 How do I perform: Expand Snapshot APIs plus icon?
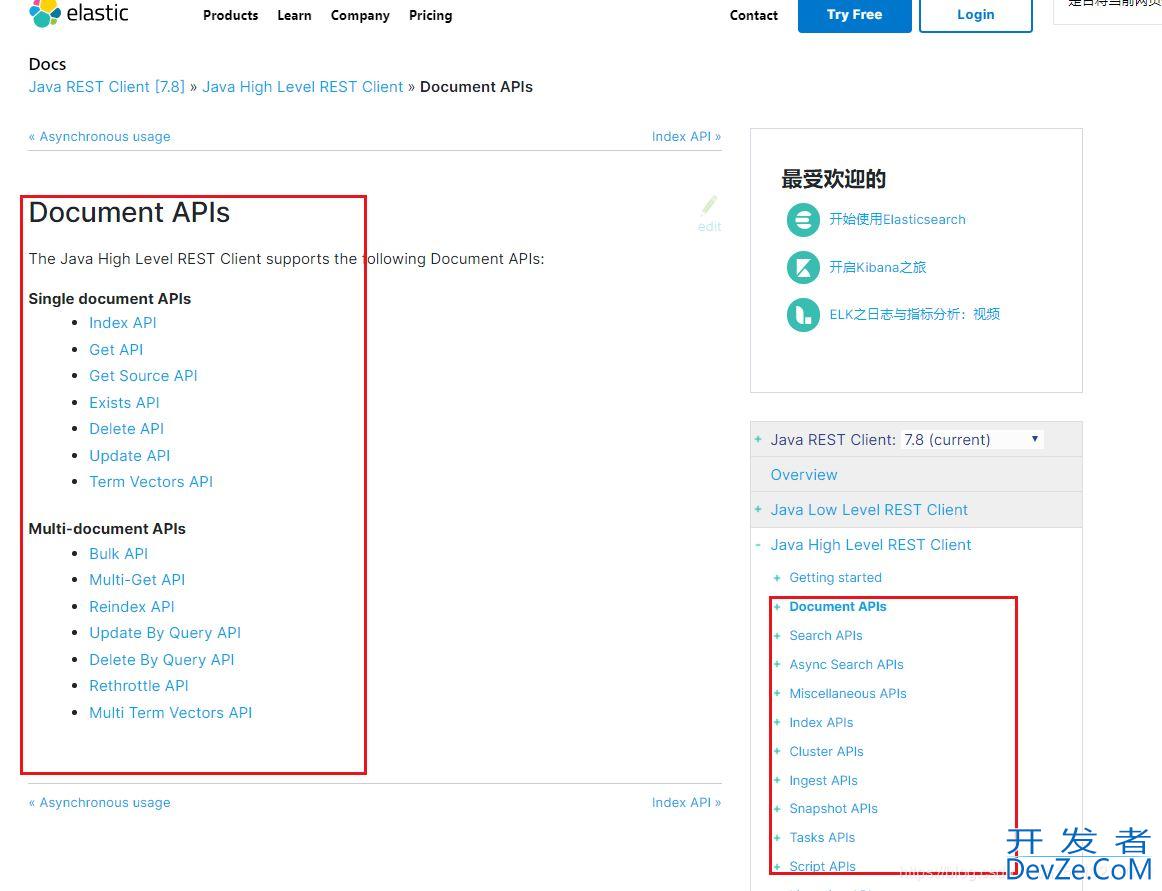click(x=777, y=809)
